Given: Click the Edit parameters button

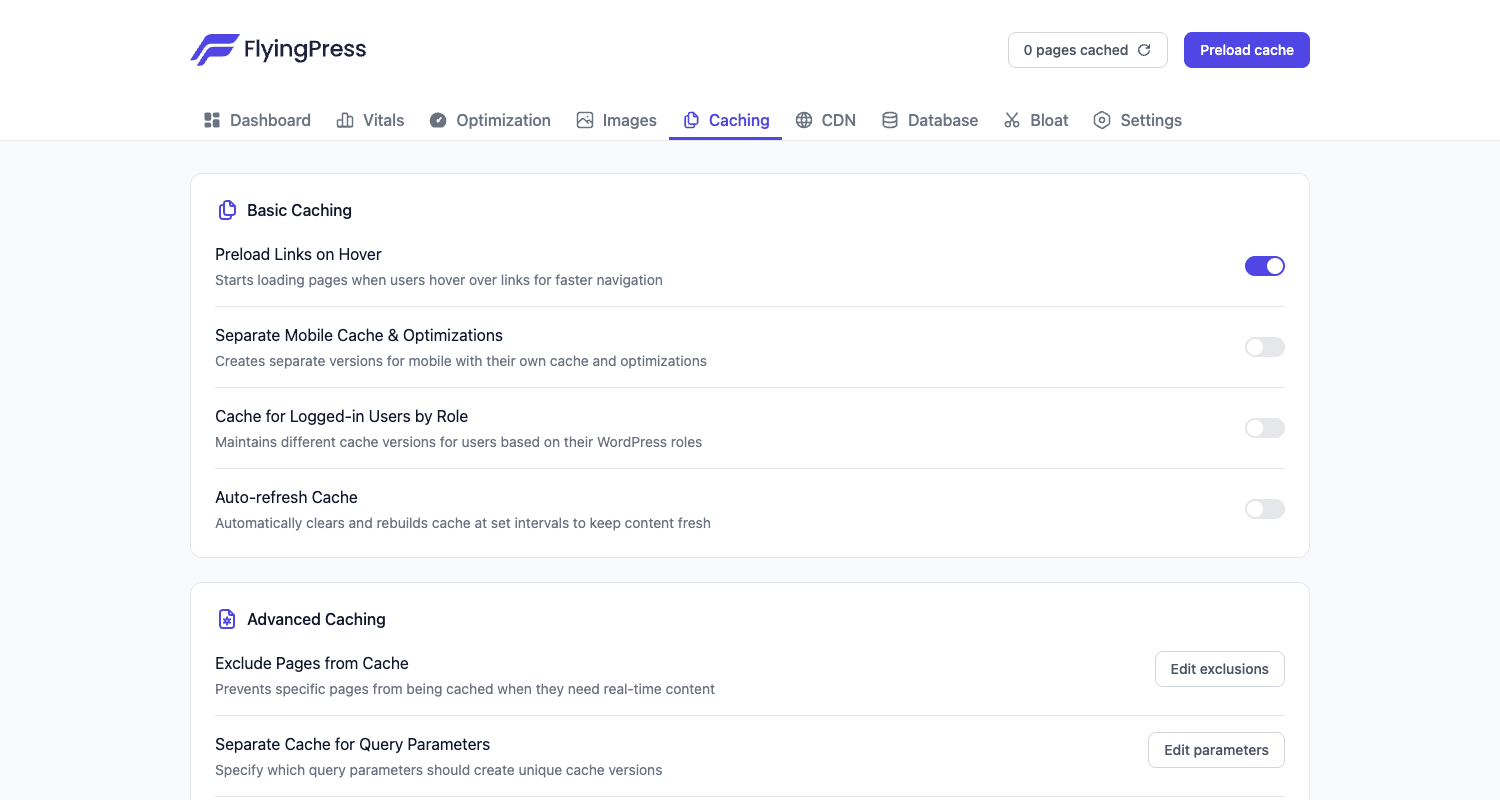Looking at the screenshot, I should pos(1216,750).
